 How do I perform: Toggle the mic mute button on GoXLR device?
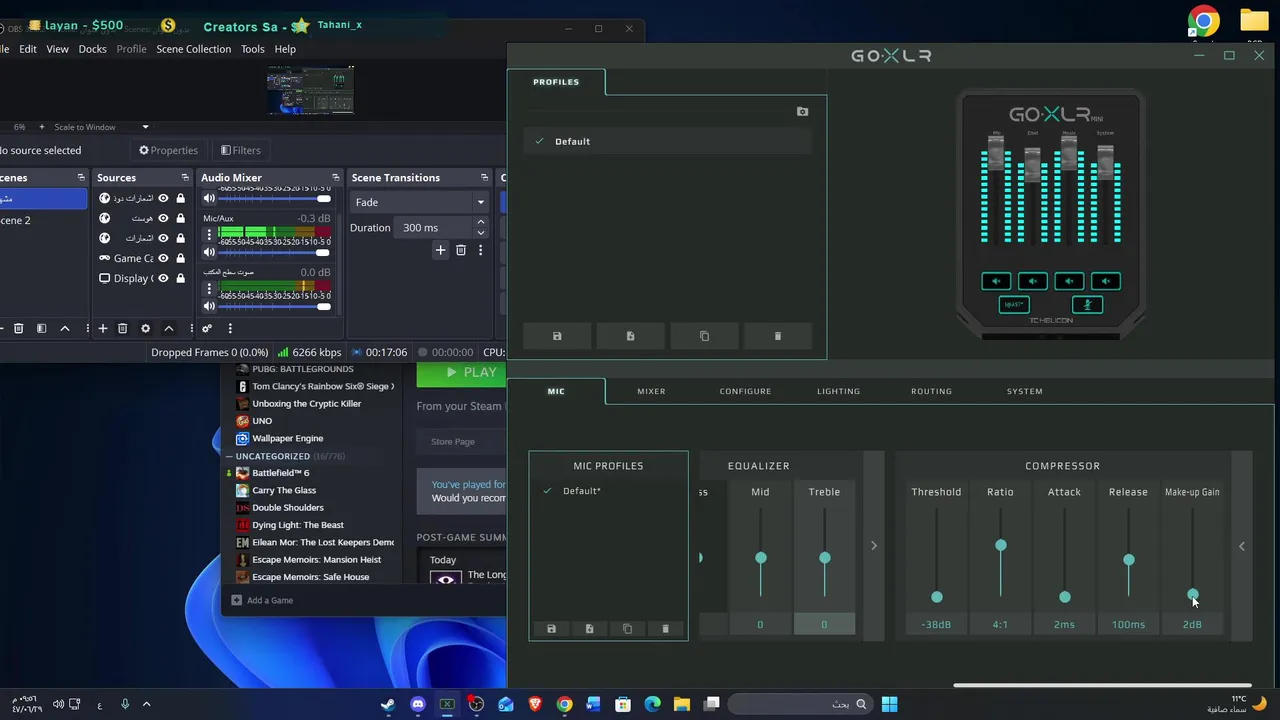click(1087, 305)
